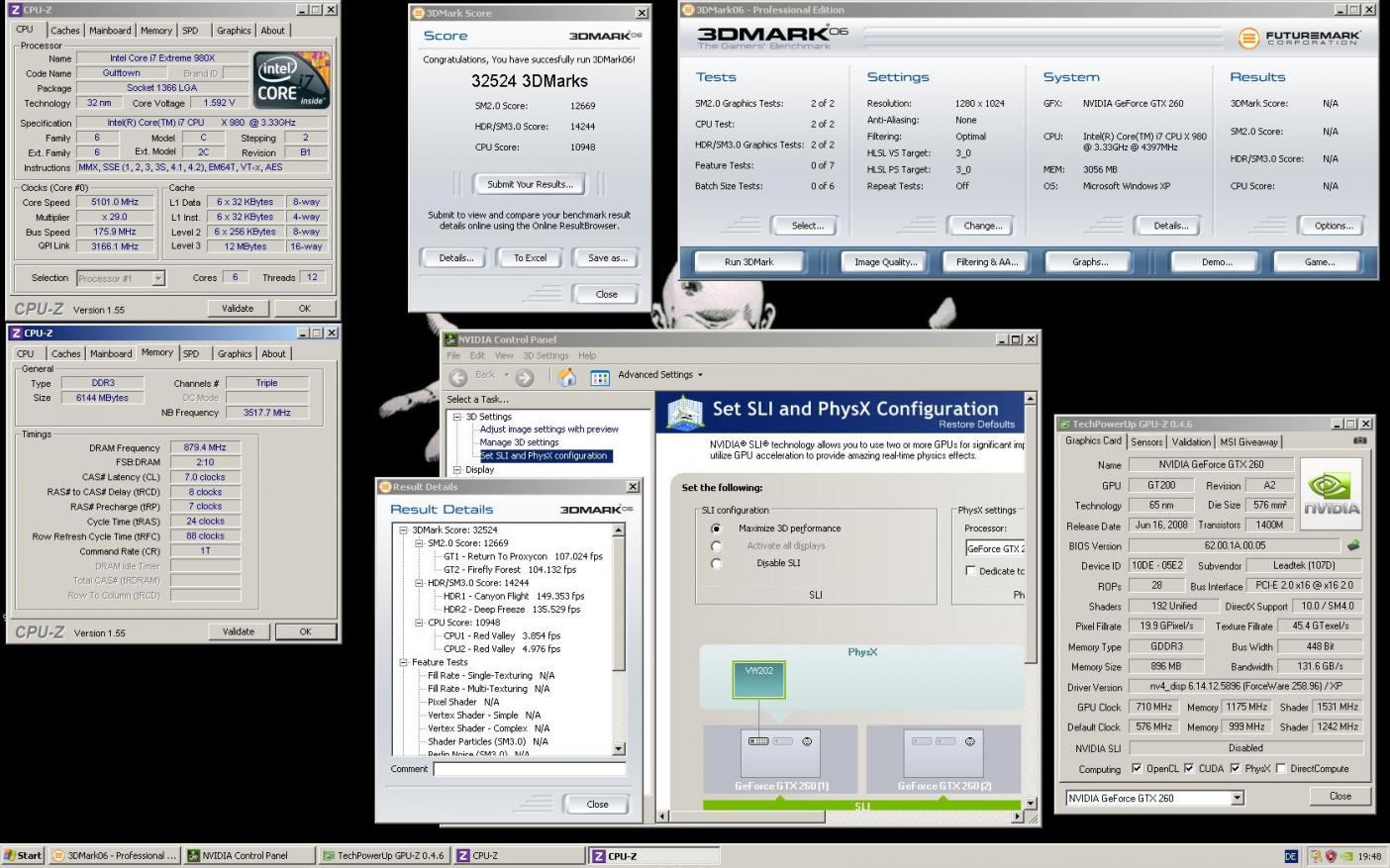Image resolution: width=1390 pixels, height=868 pixels.
Task: Open the Processor #1 selection dropdown
Action: click(x=157, y=279)
